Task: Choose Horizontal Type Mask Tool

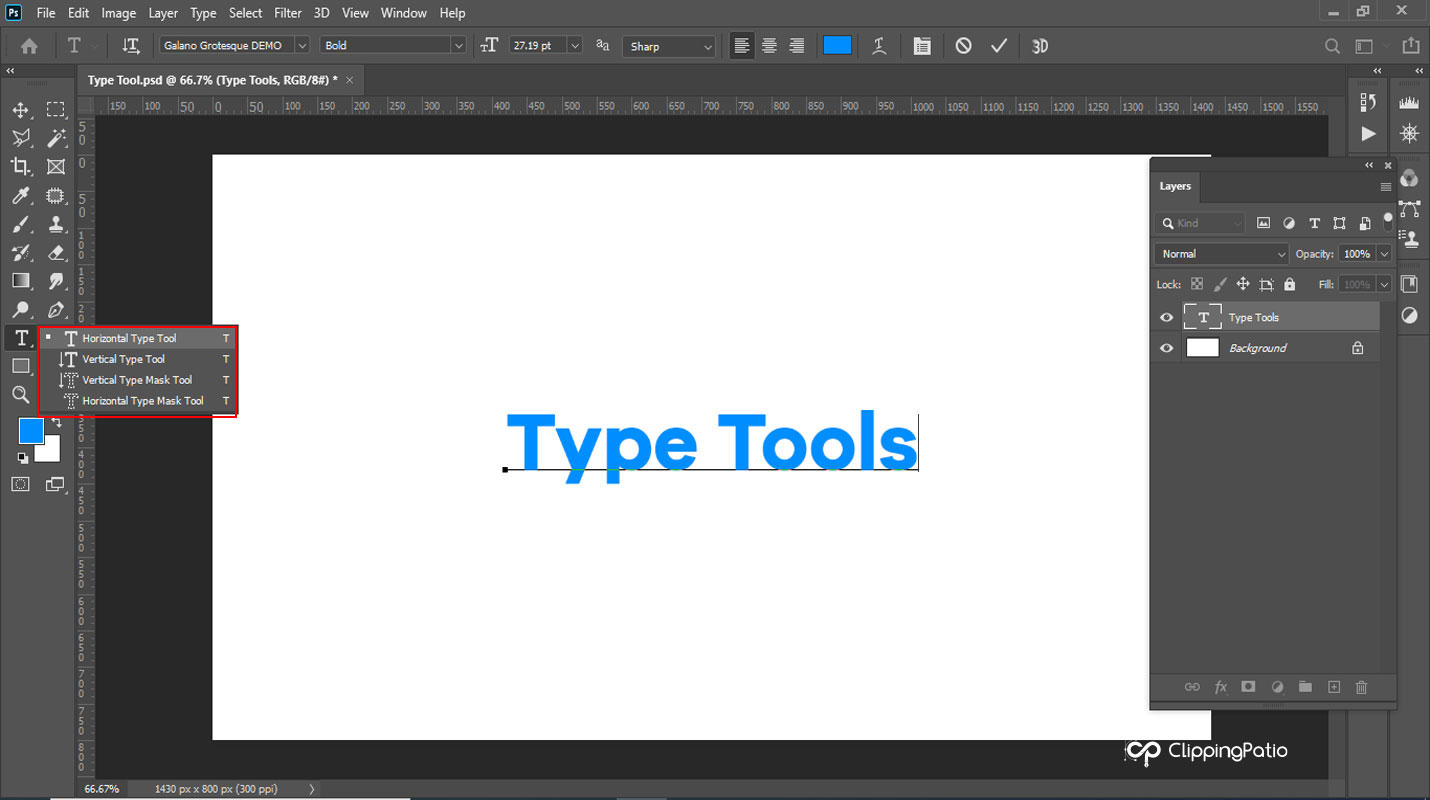Action: [143, 401]
